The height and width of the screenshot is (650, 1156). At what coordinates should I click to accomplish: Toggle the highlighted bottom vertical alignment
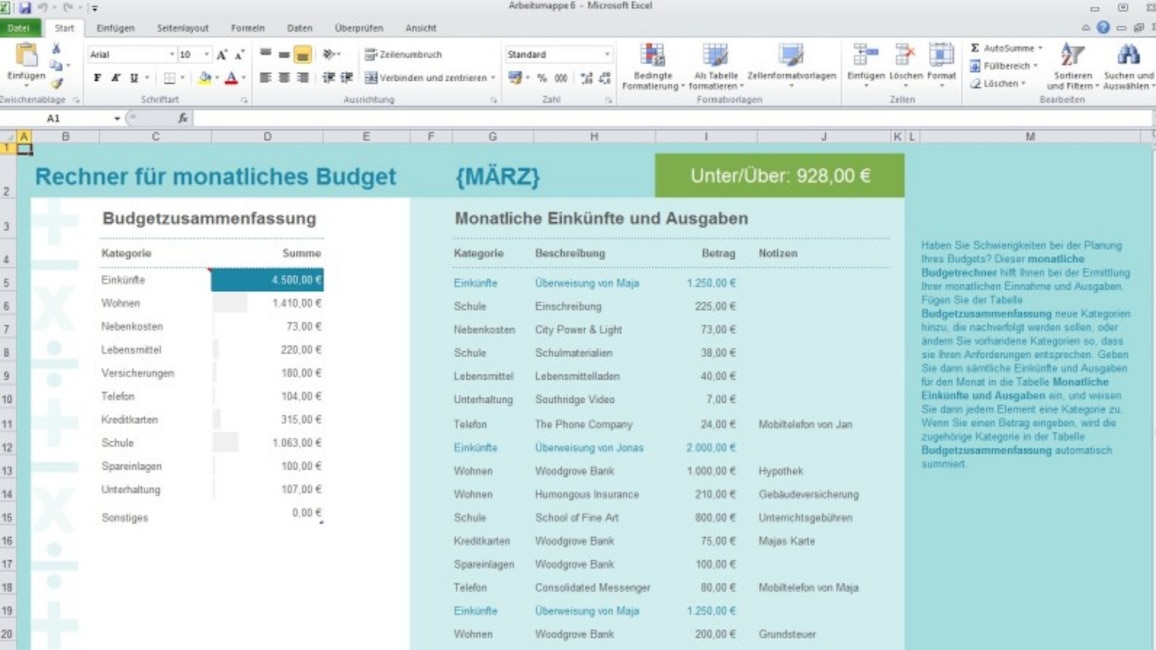click(302, 55)
